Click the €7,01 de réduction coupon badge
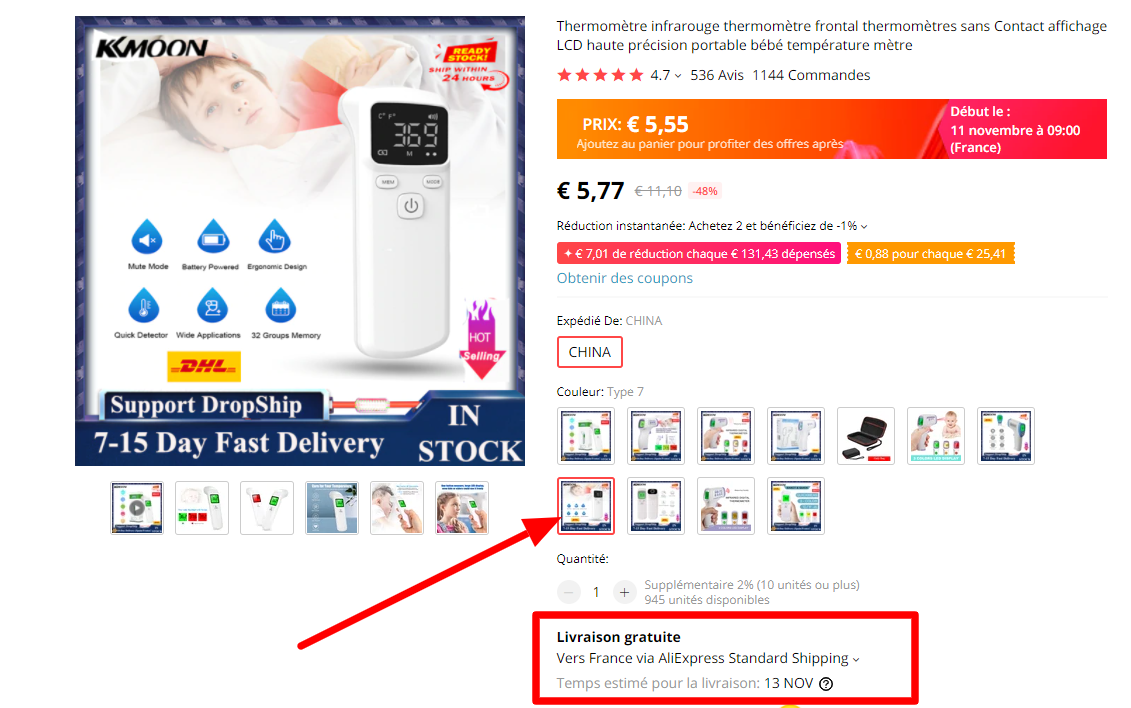The width and height of the screenshot is (1131, 708). tap(698, 254)
